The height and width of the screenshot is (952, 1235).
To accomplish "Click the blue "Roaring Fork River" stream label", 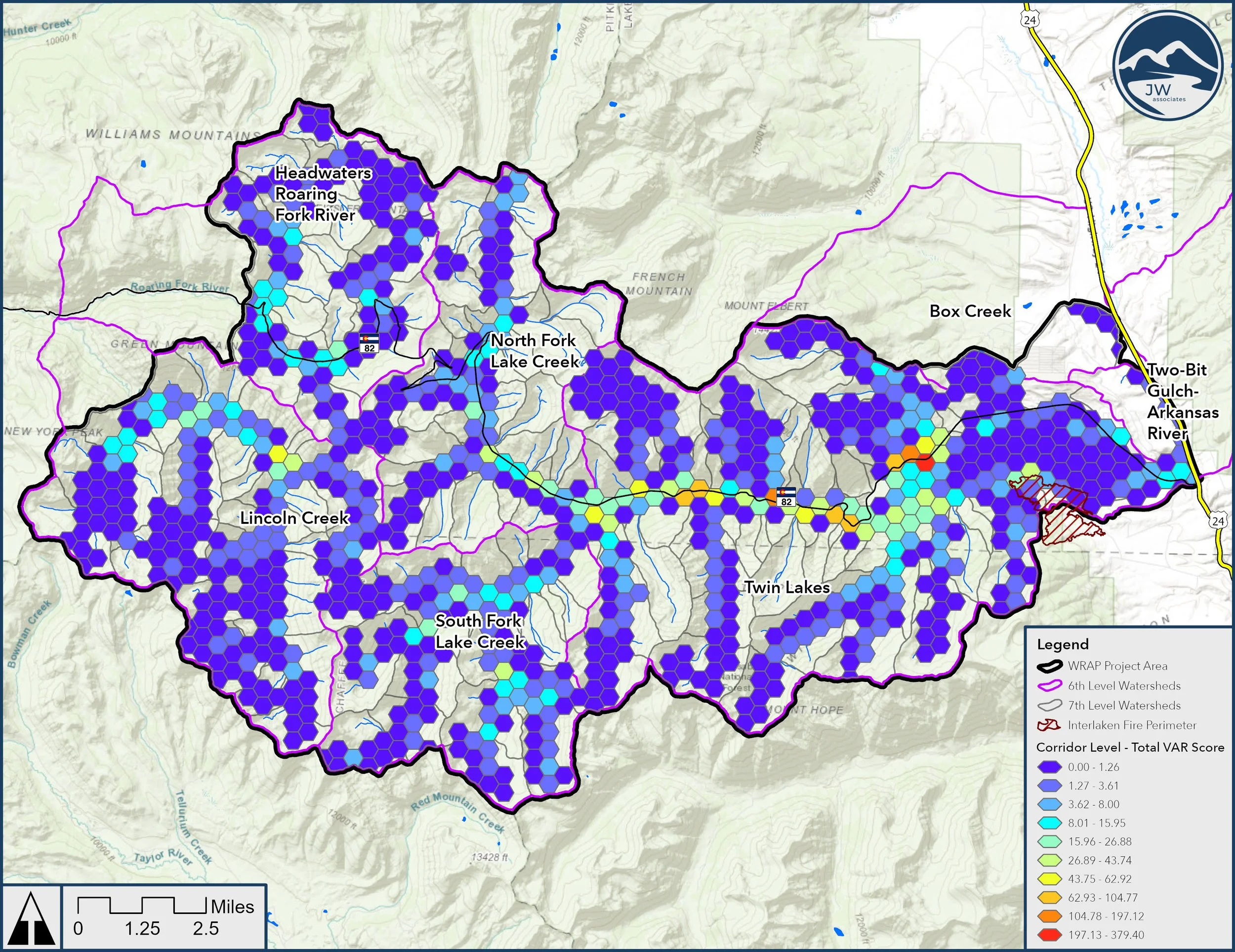I will pos(180,286).
